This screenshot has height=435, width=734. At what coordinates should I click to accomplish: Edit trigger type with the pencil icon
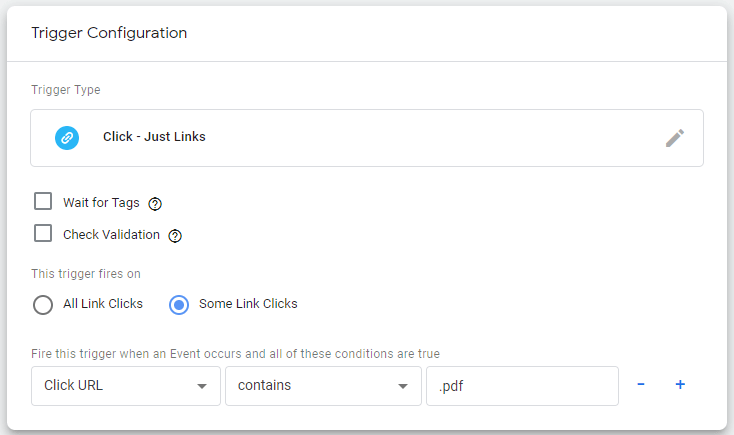pyautogui.click(x=675, y=138)
